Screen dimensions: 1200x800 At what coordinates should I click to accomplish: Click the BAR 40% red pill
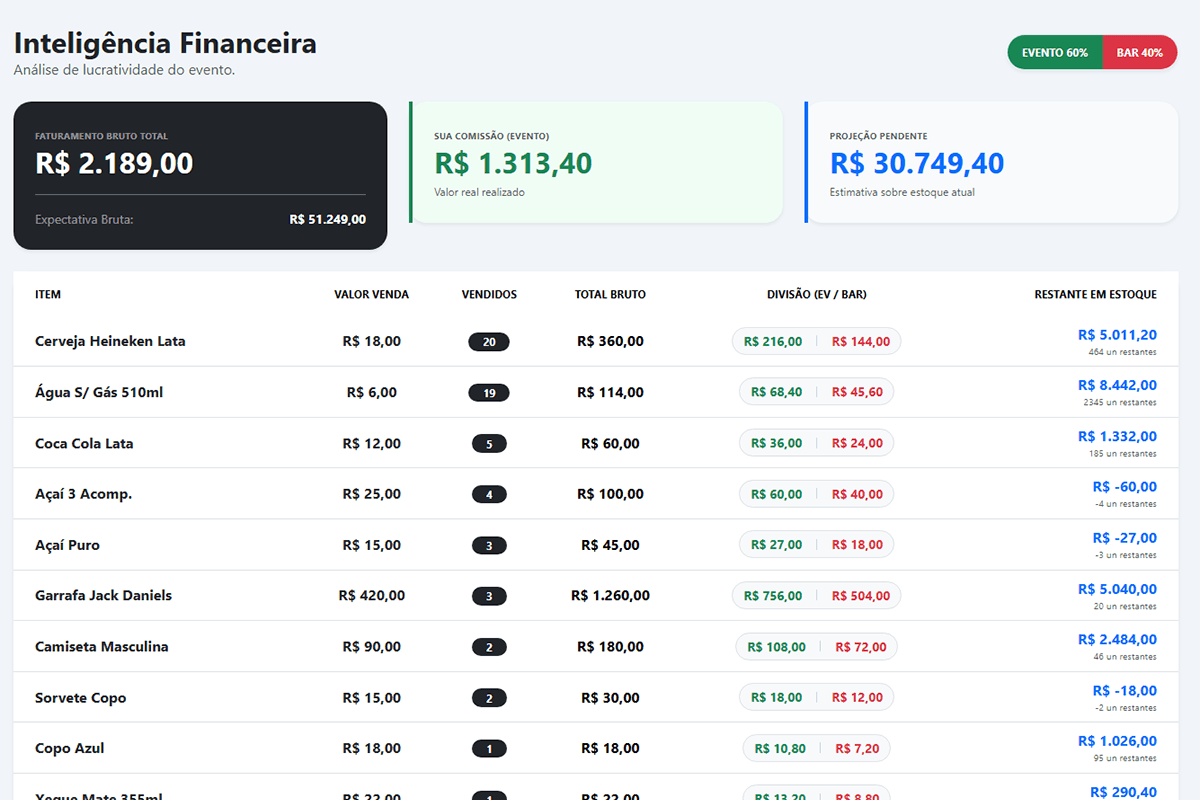pyautogui.click(x=1140, y=52)
